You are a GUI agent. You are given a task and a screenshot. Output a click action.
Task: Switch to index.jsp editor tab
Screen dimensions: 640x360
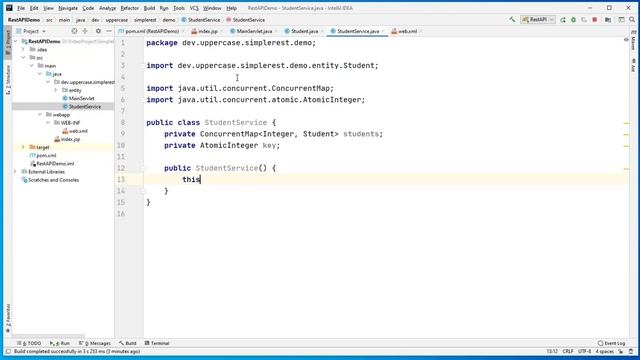208,31
